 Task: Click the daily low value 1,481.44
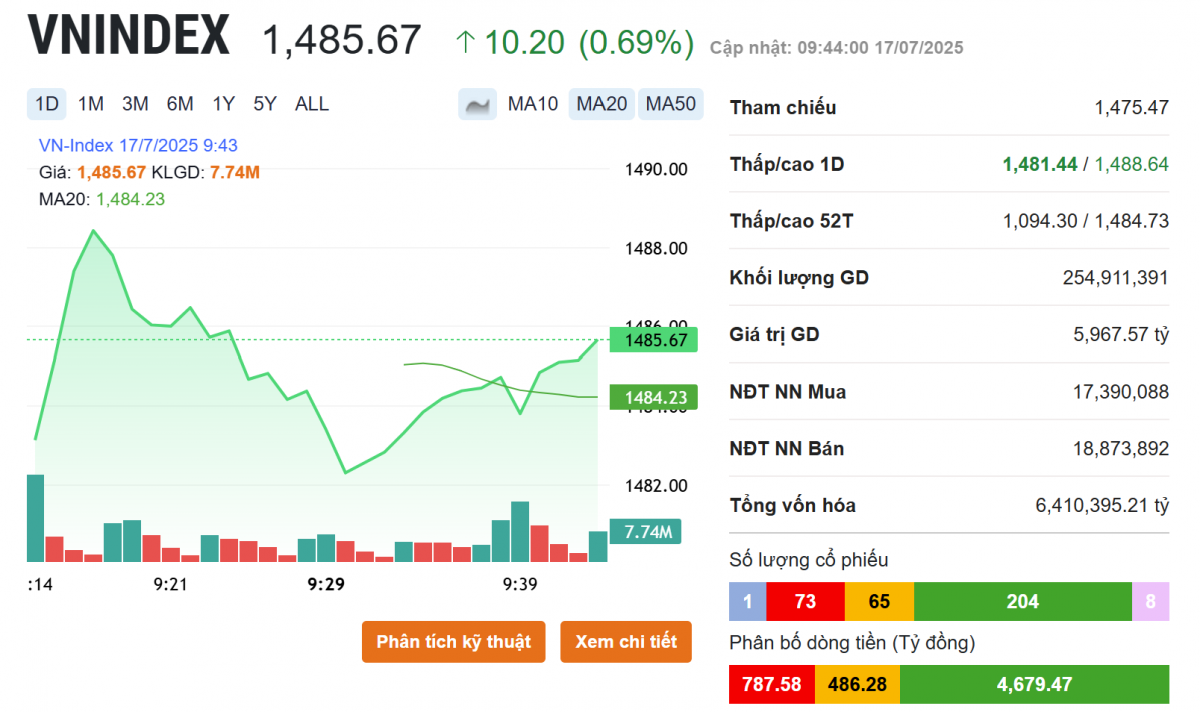pos(1040,164)
